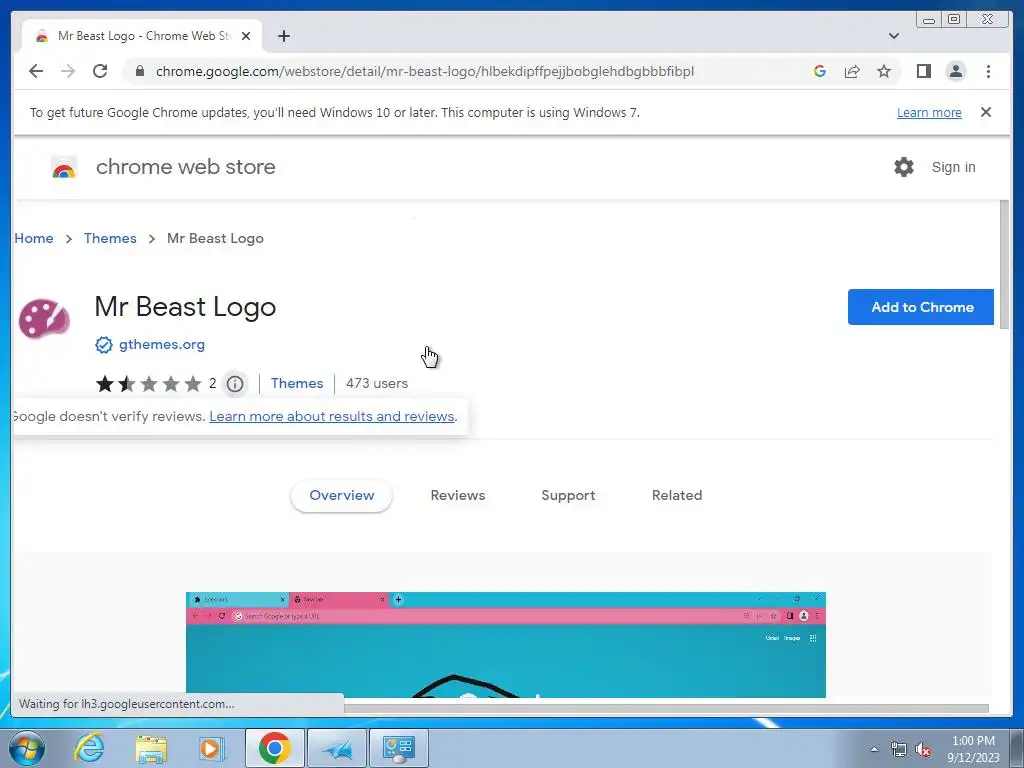1024x768 pixels.
Task: Switch to the Related tab
Action: click(x=677, y=496)
